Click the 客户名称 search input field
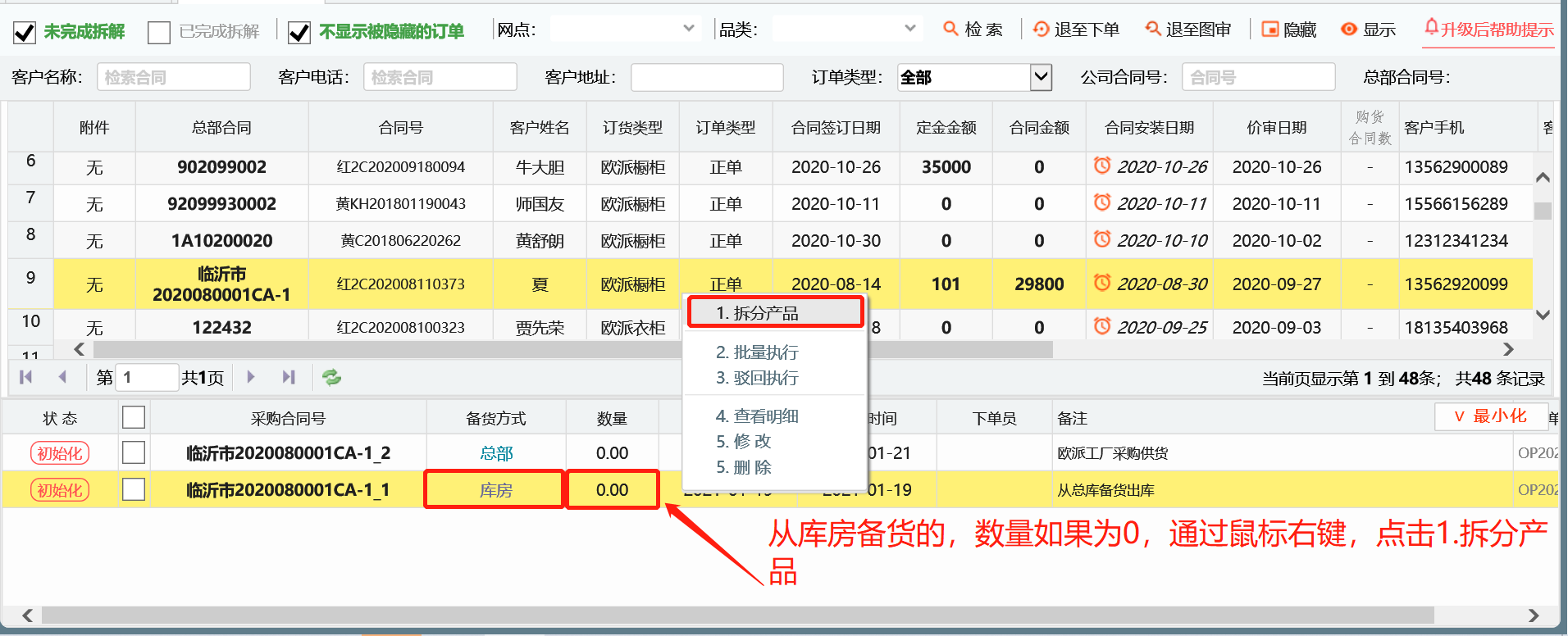 (x=173, y=77)
